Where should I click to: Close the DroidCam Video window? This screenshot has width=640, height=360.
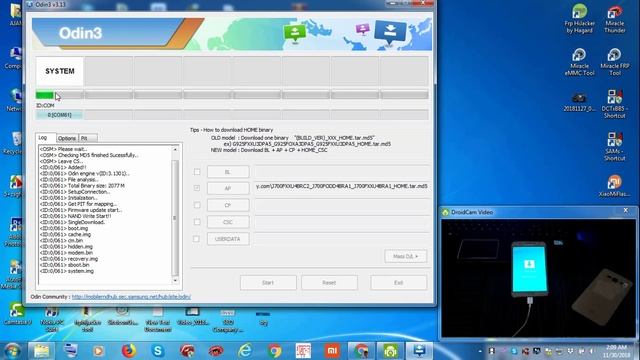[x=626, y=210]
